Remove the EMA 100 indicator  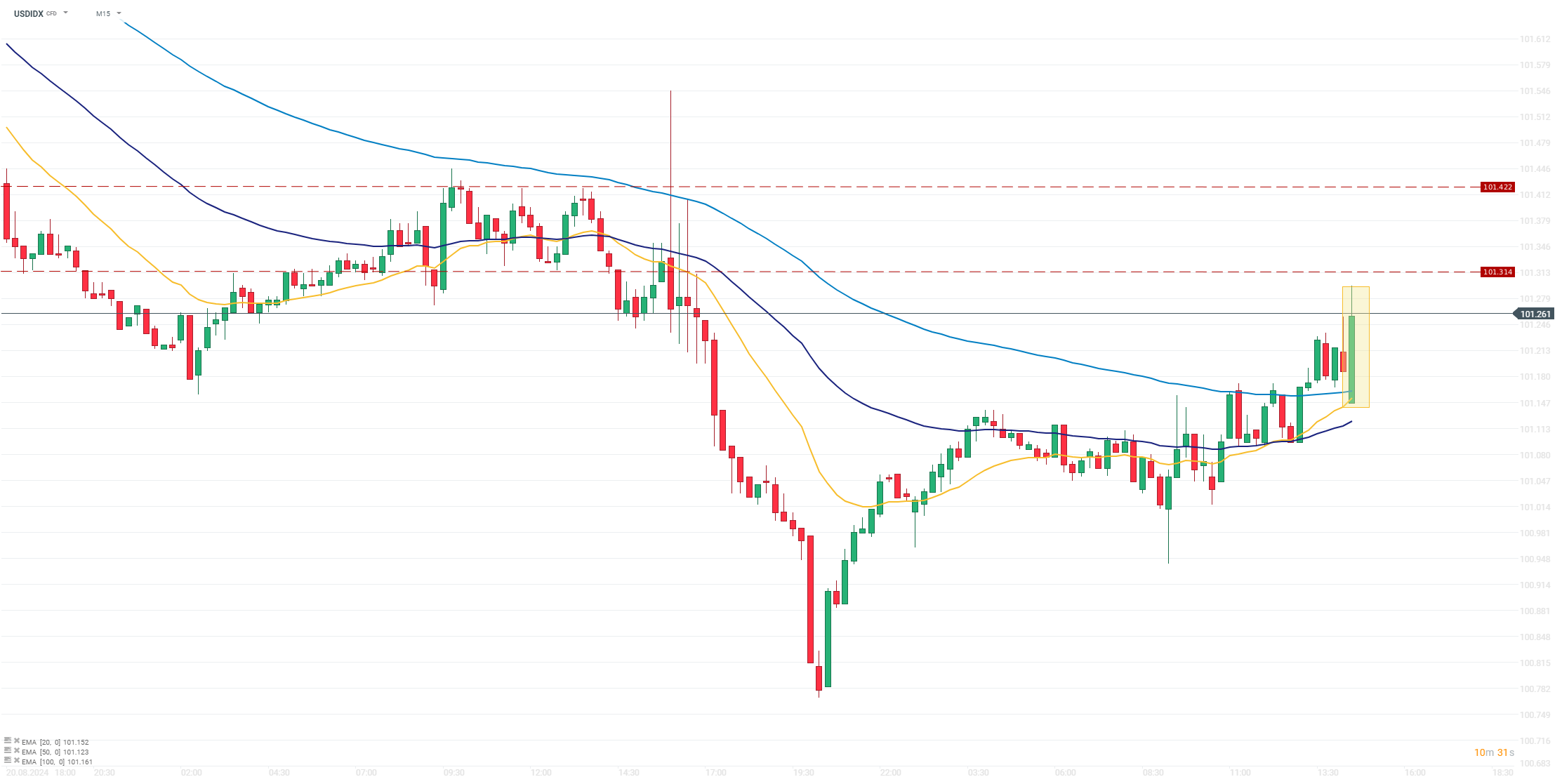(17, 762)
